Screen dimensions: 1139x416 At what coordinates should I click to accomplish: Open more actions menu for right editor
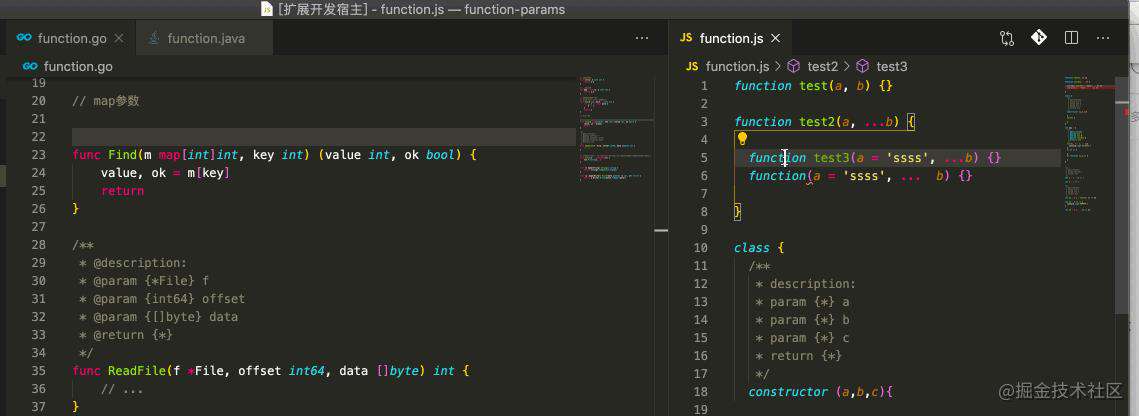1103,38
